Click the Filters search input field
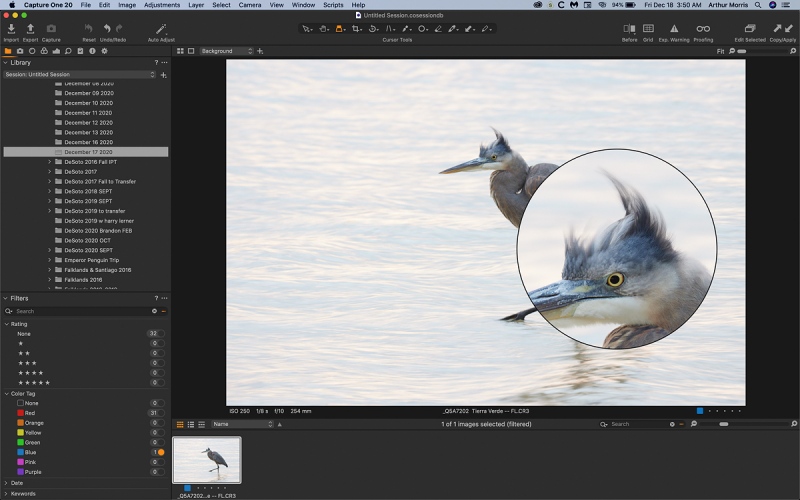The width and height of the screenshot is (800, 500). (82, 311)
